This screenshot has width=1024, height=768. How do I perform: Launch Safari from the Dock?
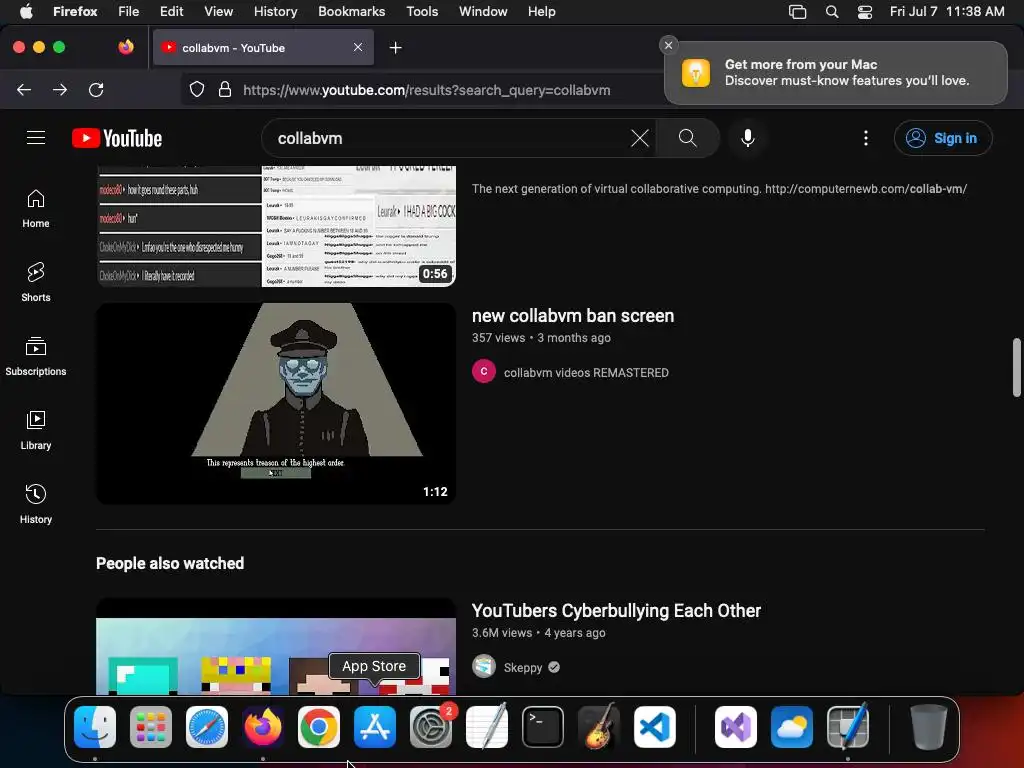click(207, 727)
